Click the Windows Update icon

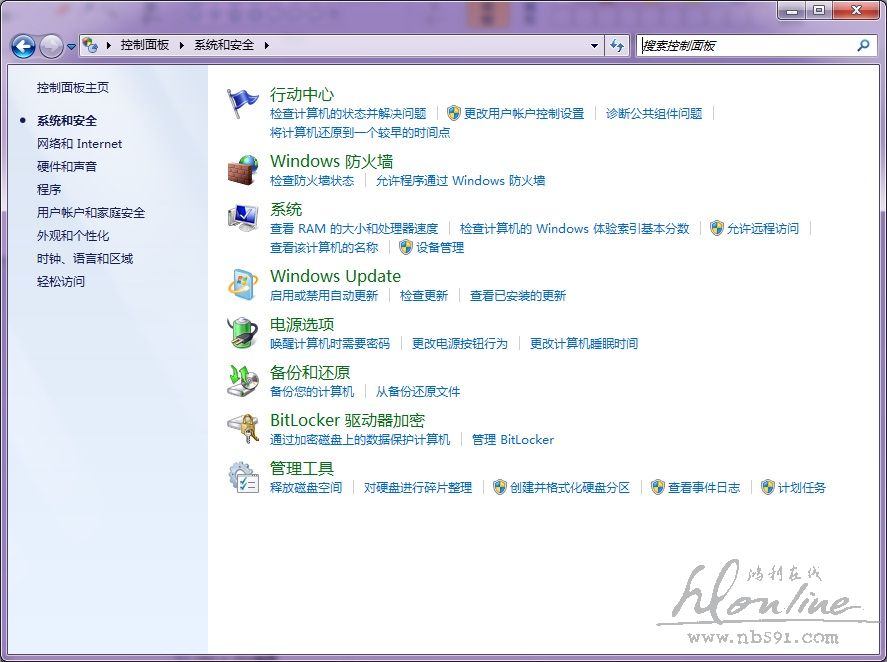[243, 285]
